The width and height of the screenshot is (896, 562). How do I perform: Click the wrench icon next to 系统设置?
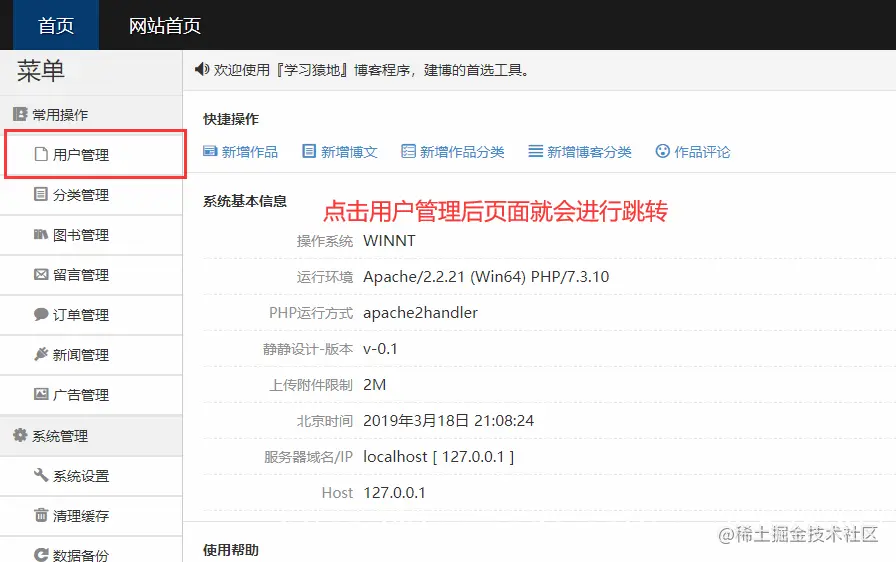point(41,475)
